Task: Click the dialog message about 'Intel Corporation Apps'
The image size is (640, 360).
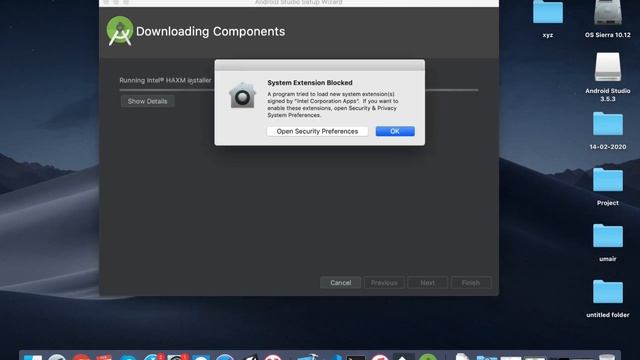Action: pyautogui.click(x=333, y=104)
